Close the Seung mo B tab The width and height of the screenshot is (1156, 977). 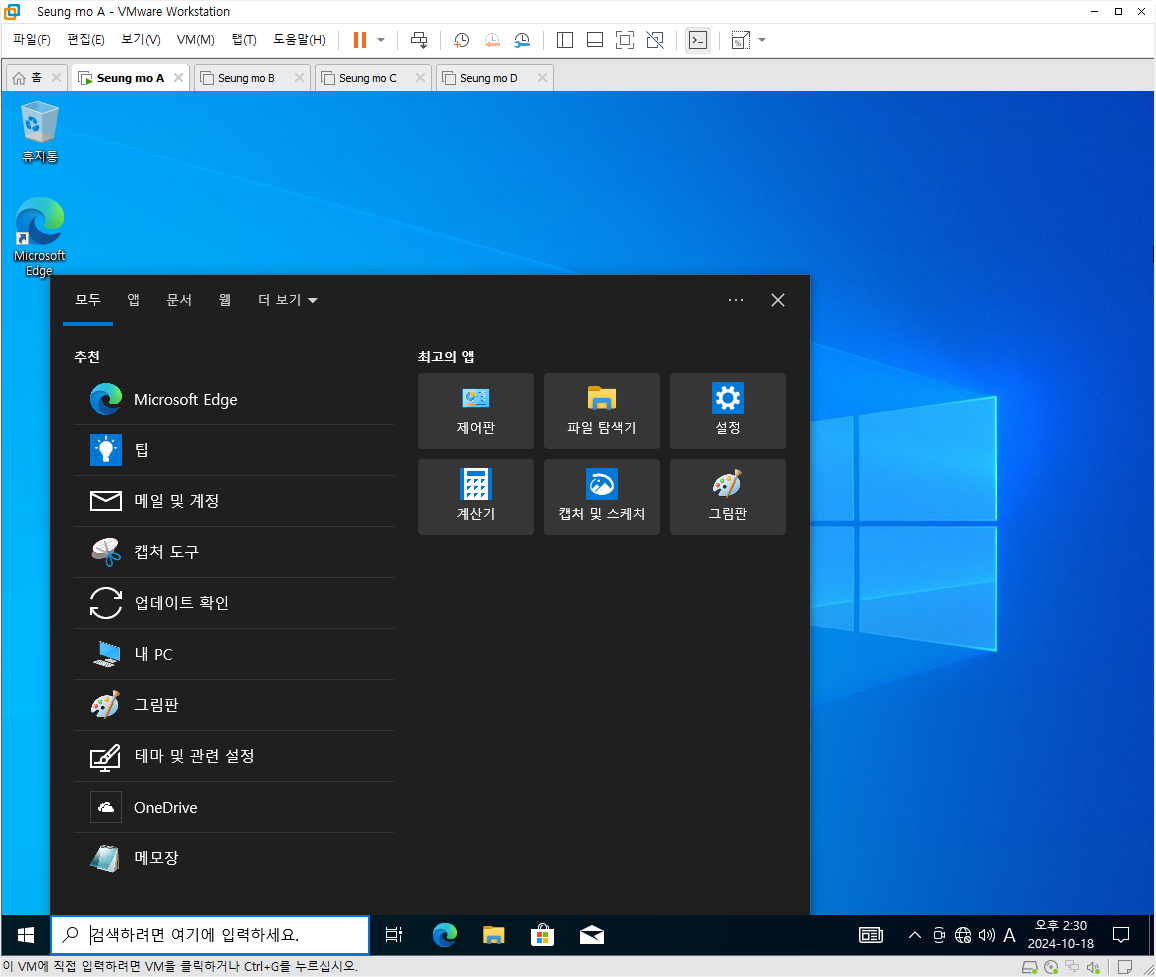click(x=299, y=77)
